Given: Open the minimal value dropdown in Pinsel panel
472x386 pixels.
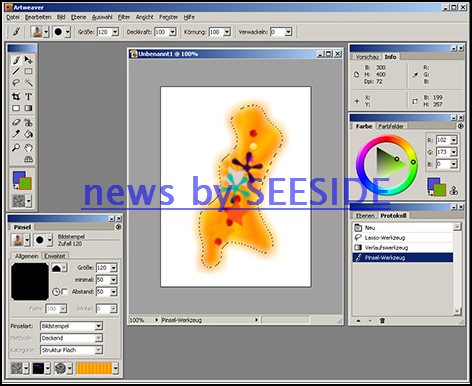Looking at the screenshot, I should [113, 280].
